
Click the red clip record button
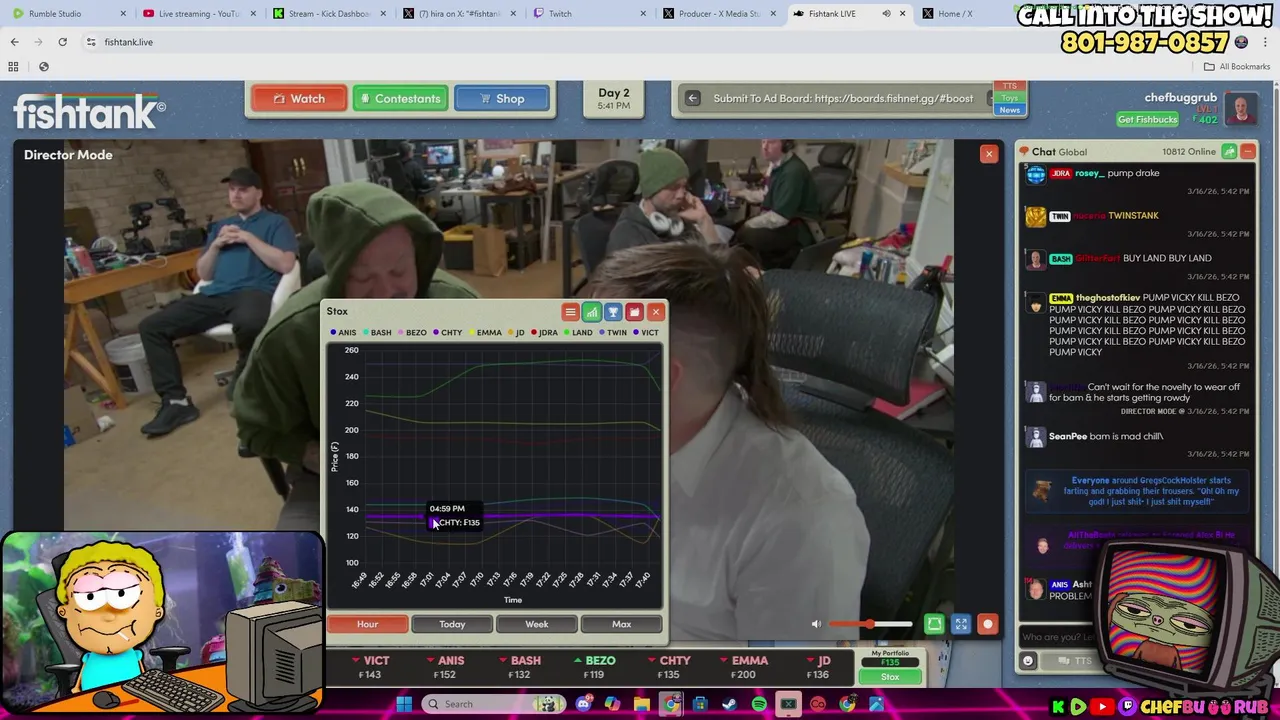click(x=988, y=625)
